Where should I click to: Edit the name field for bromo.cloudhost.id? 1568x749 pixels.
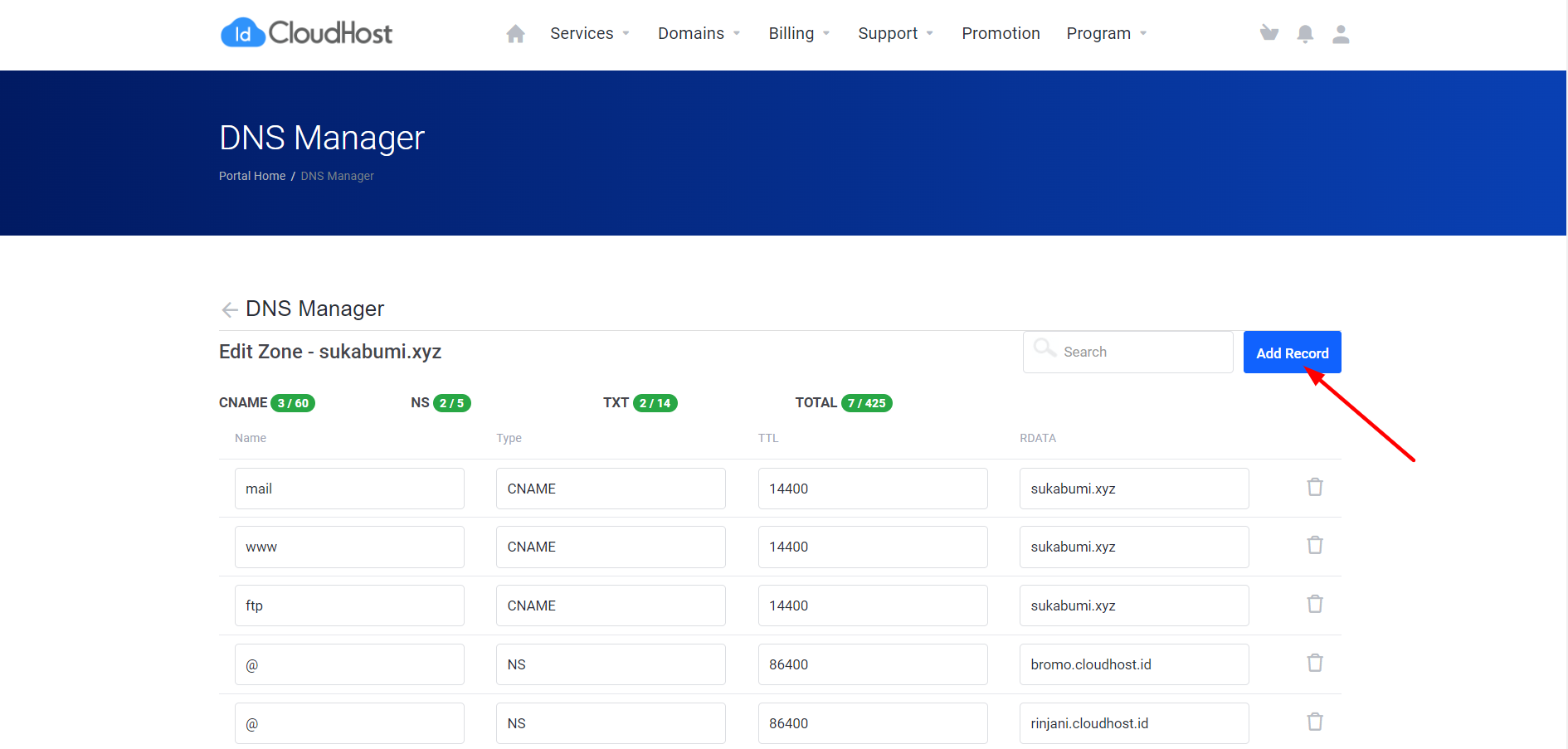pyautogui.click(x=349, y=664)
